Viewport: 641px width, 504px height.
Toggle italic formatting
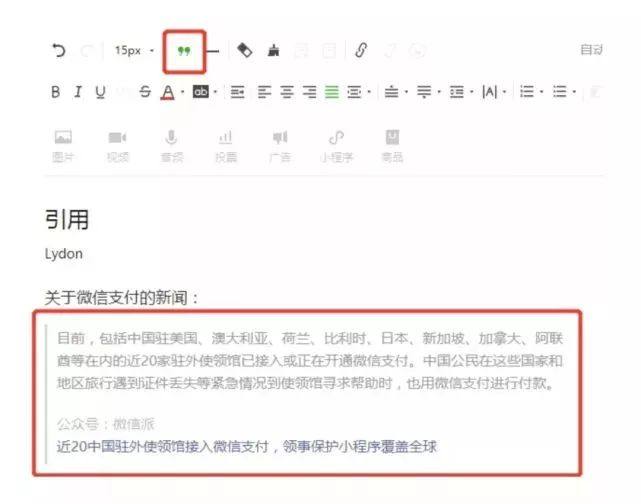(x=78, y=92)
